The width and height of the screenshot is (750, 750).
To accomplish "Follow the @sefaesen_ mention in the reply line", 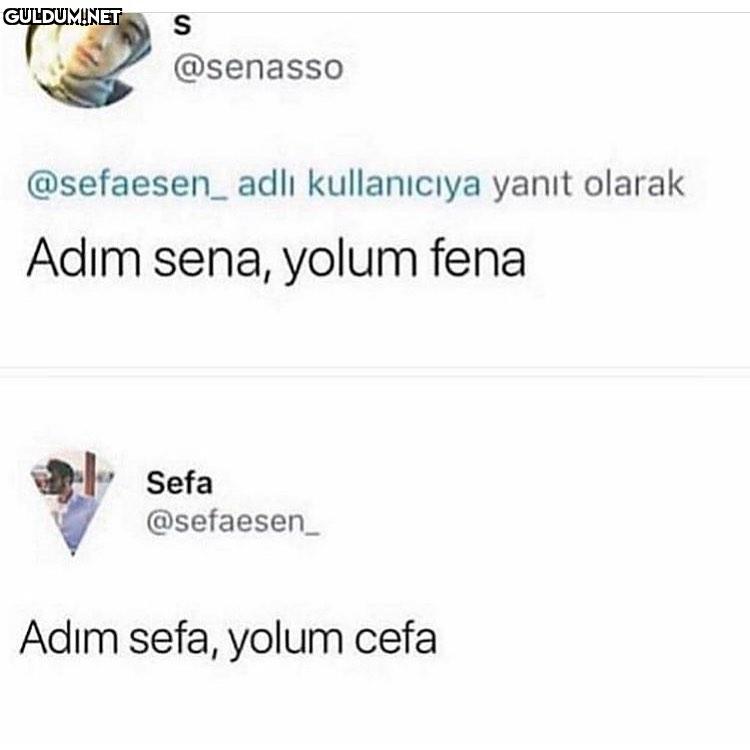I will tap(127, 185).
